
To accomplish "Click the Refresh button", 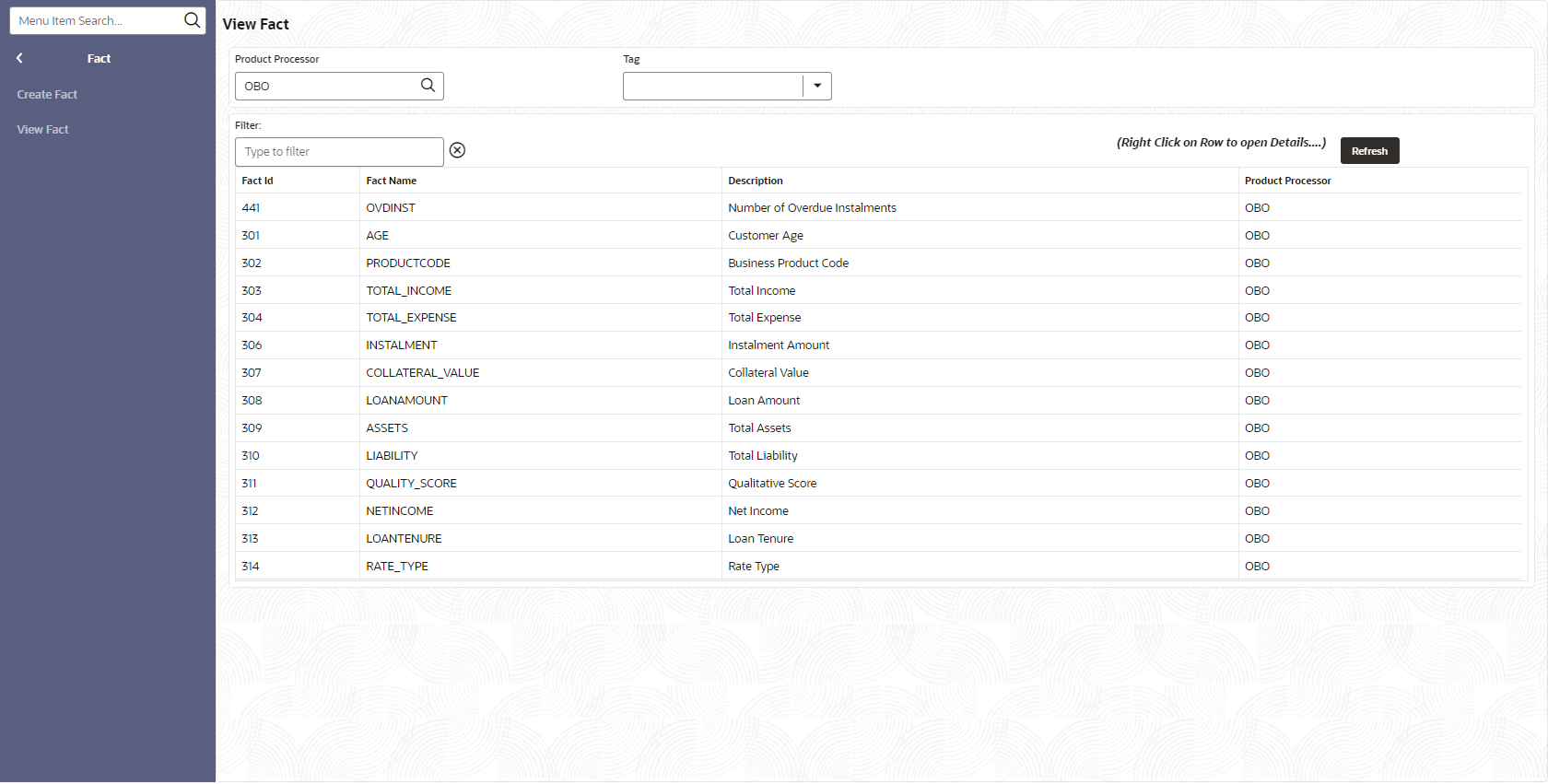I will click(x=1369, y=151).
